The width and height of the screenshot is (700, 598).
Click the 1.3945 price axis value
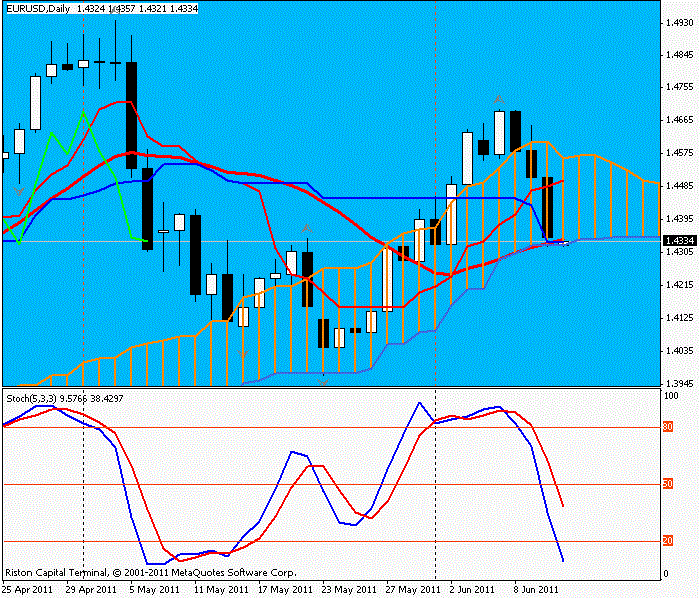679,384
